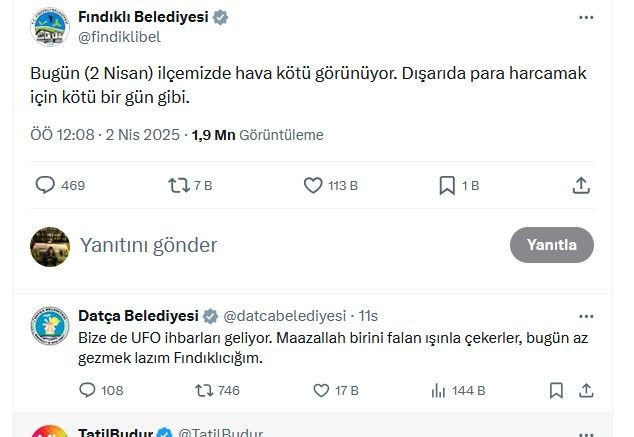Open replies on the main tweet
Image resolution: width=634 pixels, height=437 pixels.
pos(45,185)
